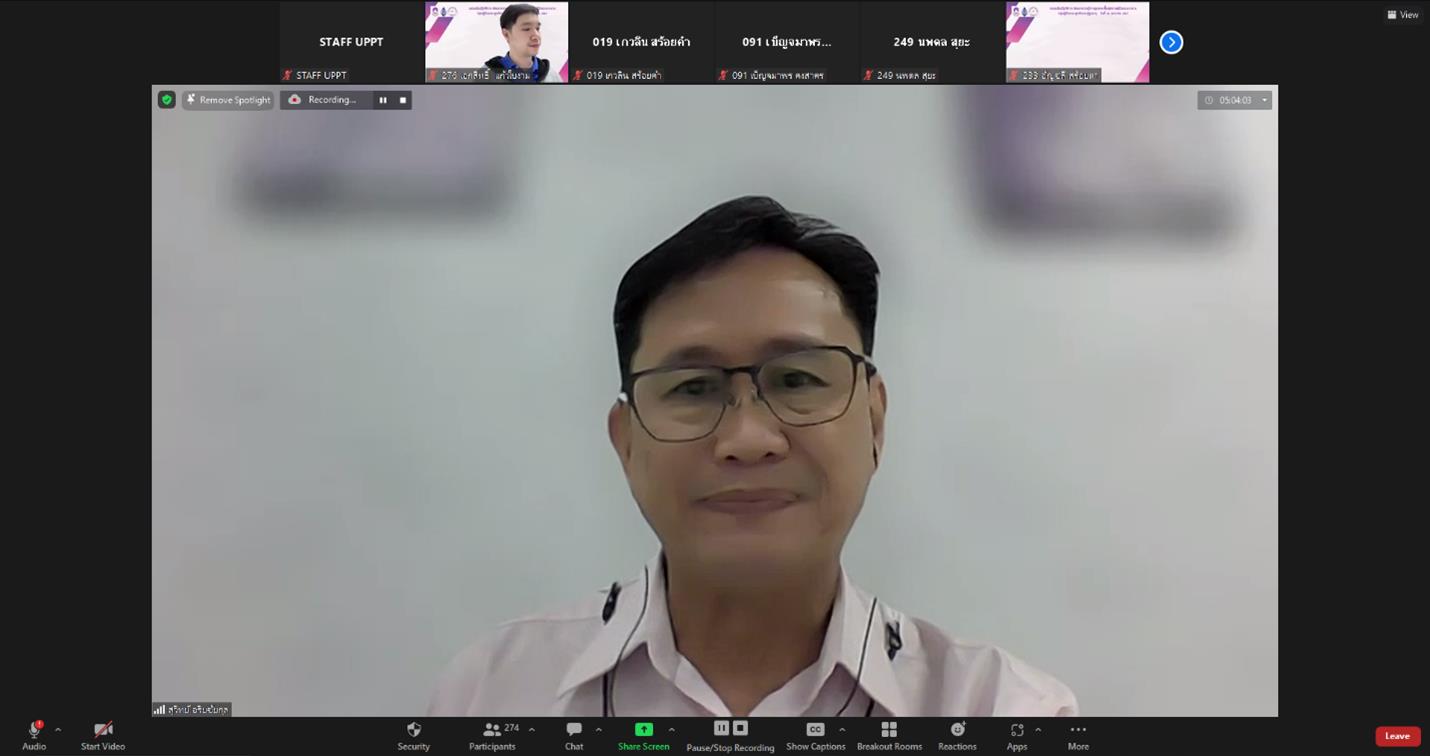1430x756 pixels.
Task: Open the View layout menu
Action: pos(1402,15)
